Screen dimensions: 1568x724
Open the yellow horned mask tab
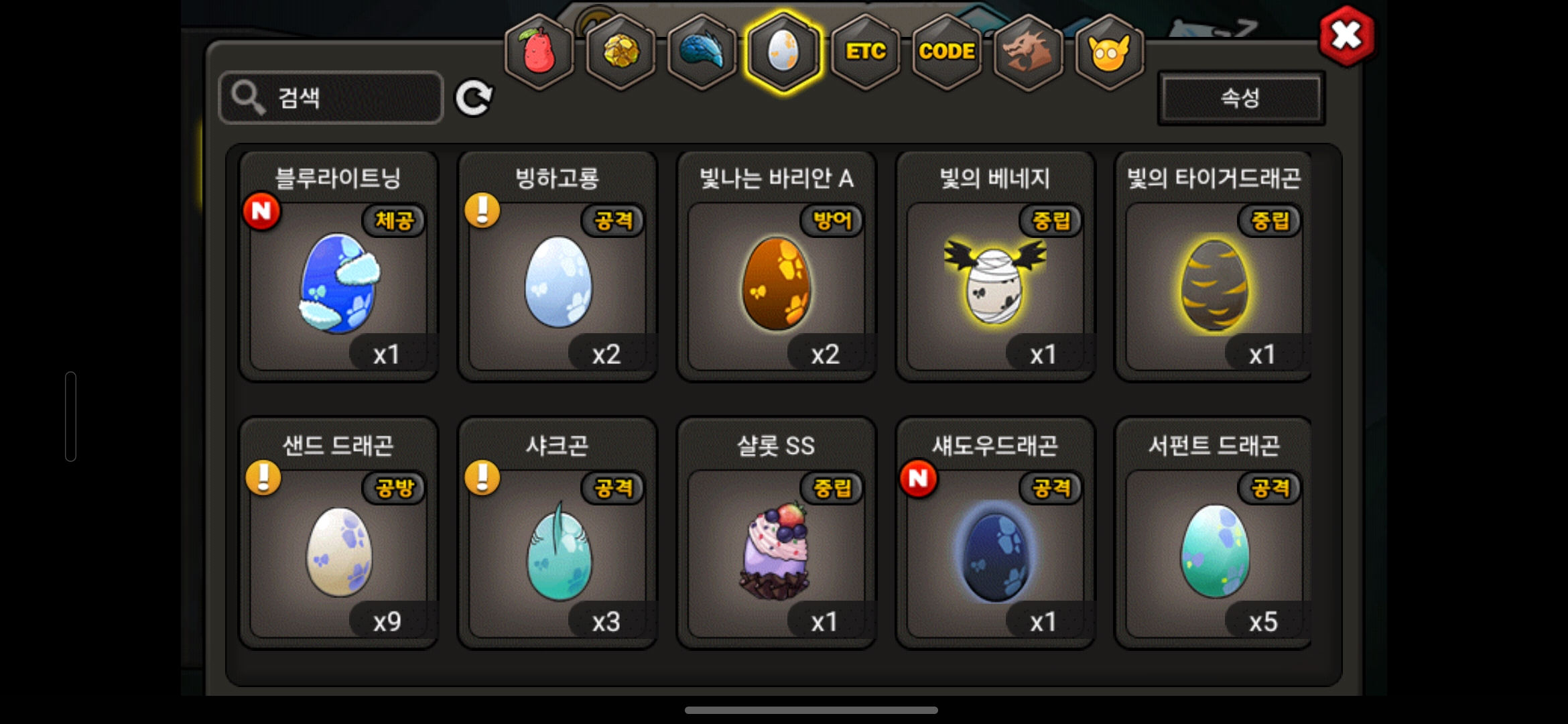1110,52
